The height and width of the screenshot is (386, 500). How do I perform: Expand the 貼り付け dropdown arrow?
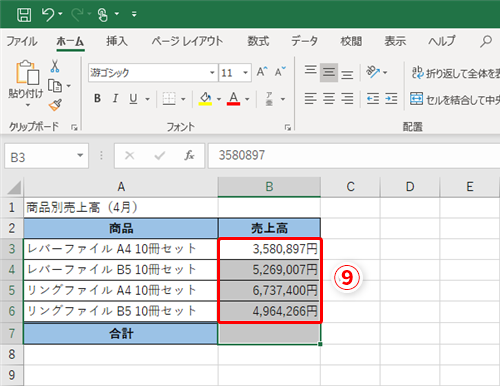click(x=28, y=105)
